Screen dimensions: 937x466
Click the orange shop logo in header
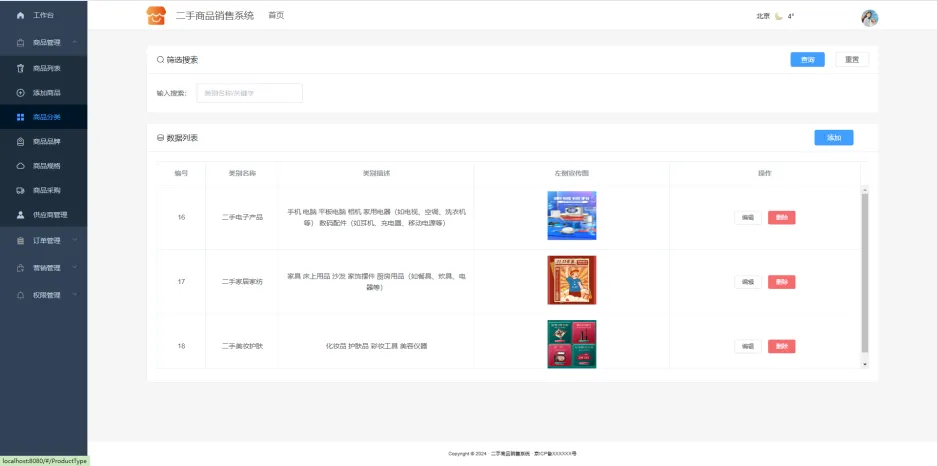(x=156, y=16)
